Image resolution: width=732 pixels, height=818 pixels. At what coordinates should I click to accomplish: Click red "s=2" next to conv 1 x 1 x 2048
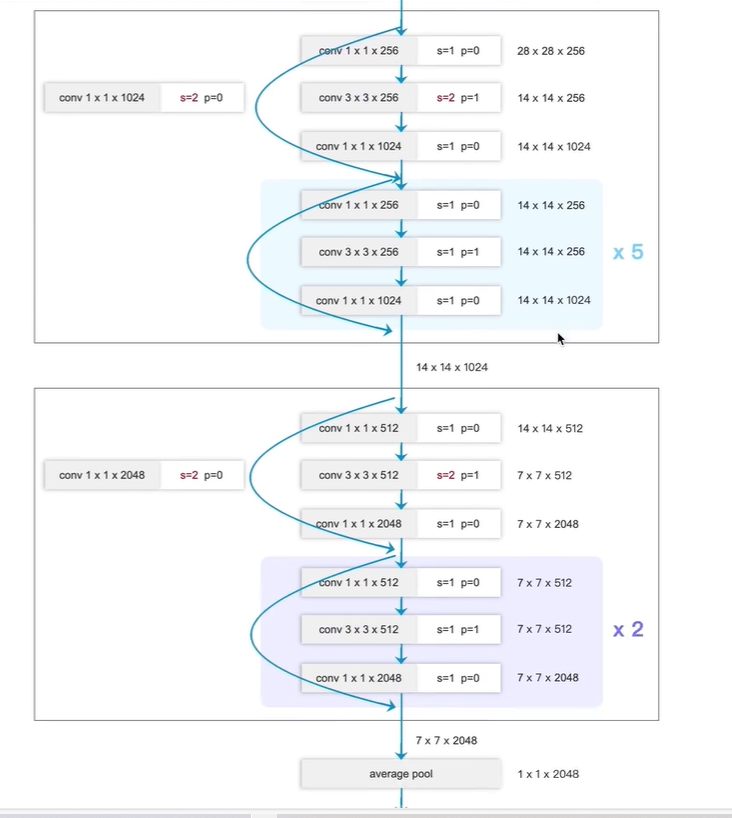189,475
